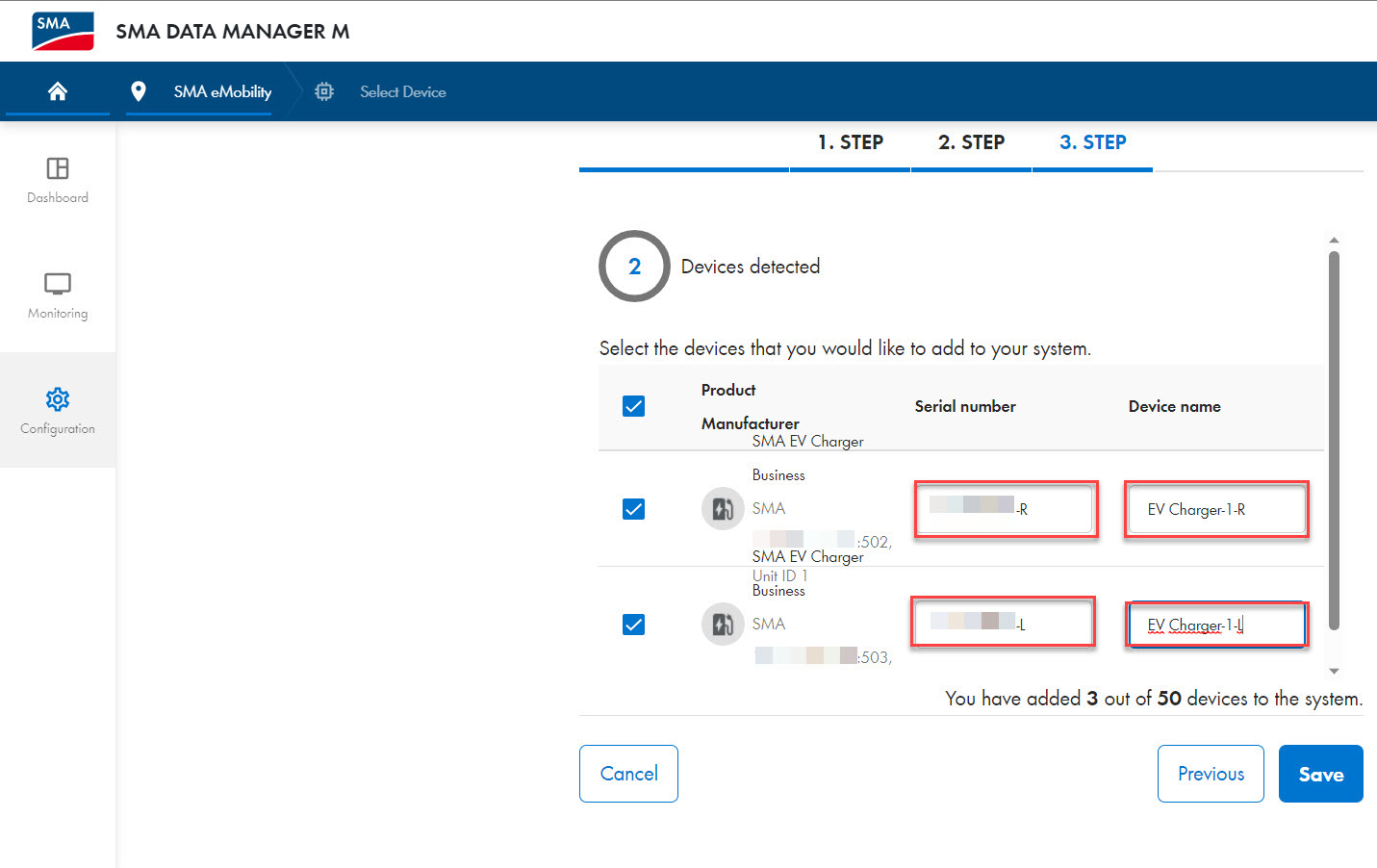Open the Configuration gear icon

pos(58,399)
